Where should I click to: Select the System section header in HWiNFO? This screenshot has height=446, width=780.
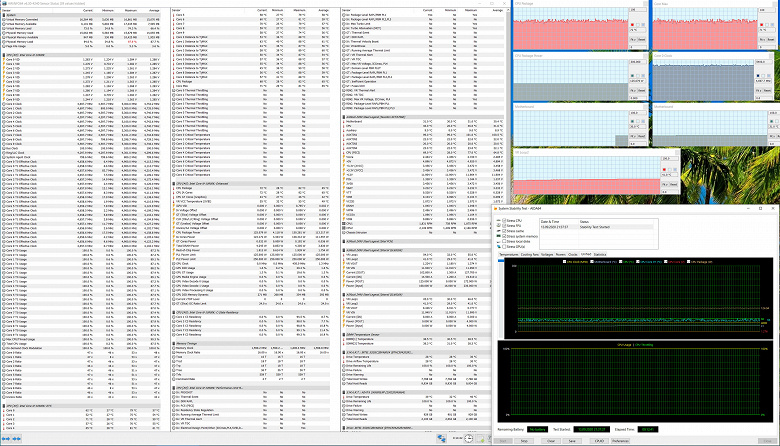[x=81, y=15]
